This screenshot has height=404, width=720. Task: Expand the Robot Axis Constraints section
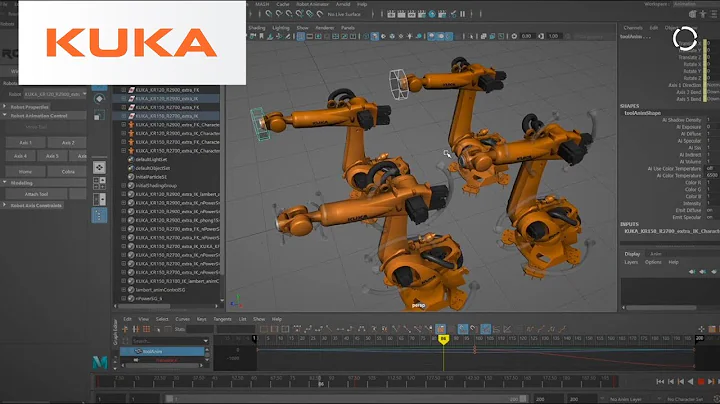tap(5, 205)
